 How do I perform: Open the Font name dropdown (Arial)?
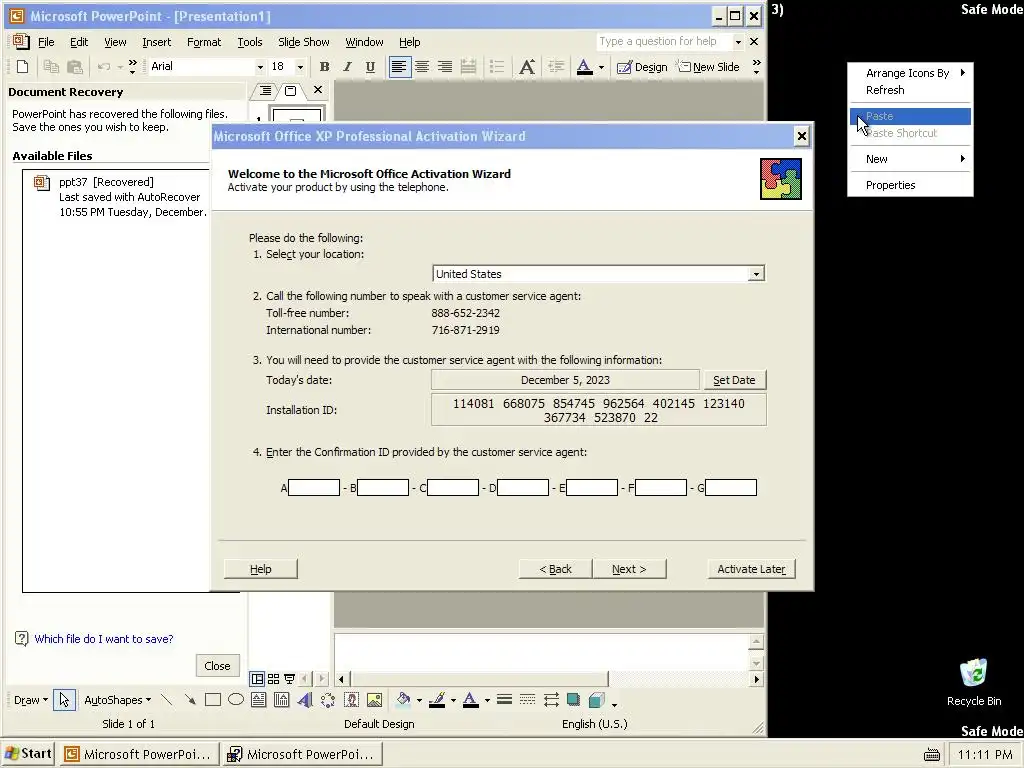[260, 67]
